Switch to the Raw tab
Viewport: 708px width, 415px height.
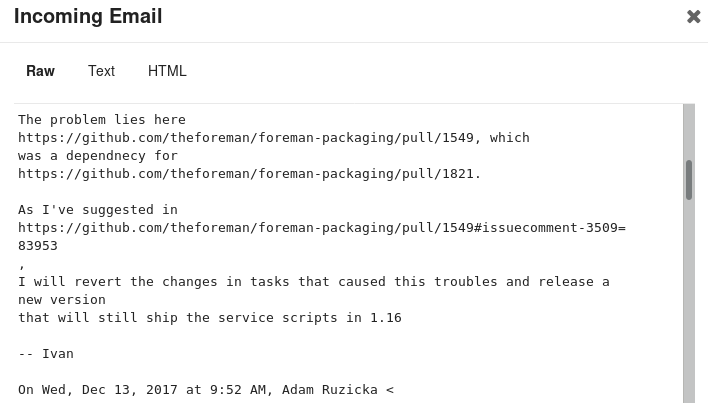(x=40, y=71)
